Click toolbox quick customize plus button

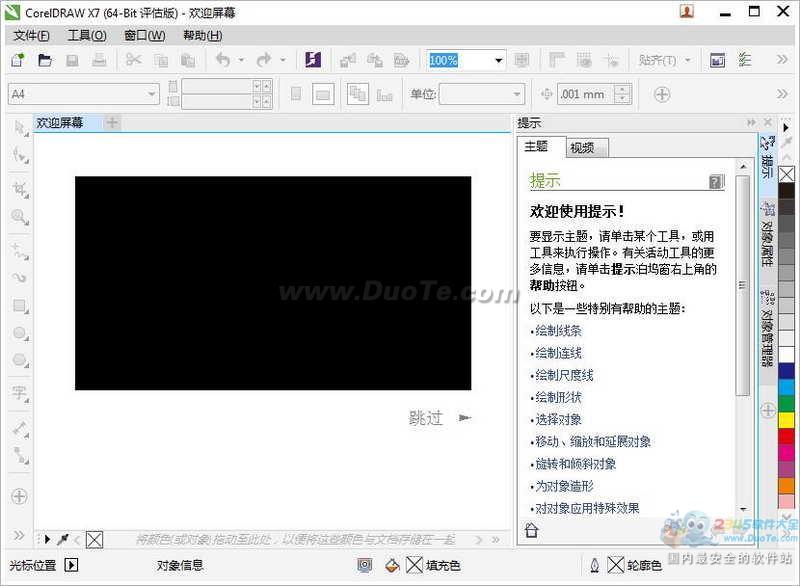(x=19, y=496)
